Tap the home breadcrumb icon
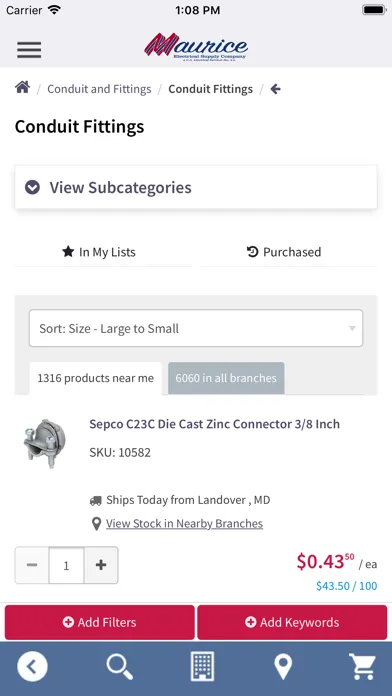The image size is (392, 696). [x=23, y=87]
